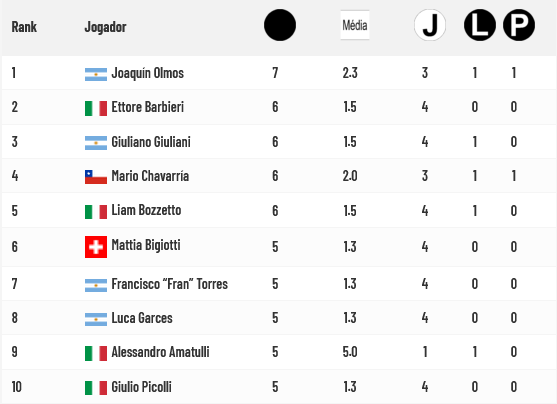Screen dimensions: 557x404
Task: Click the L circle column icon
Action: pyautogui.click(x=480, y=25)
